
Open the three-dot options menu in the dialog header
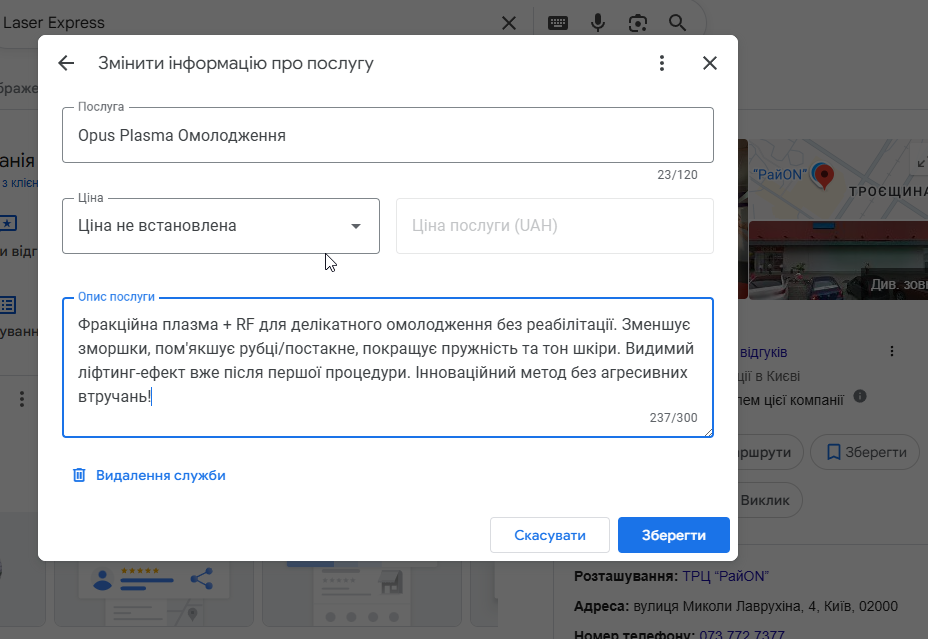tap(662, 63)
